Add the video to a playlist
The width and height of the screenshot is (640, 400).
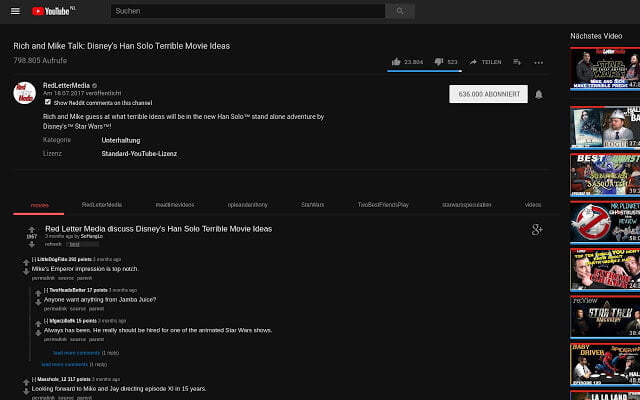[x=517, y=62]
